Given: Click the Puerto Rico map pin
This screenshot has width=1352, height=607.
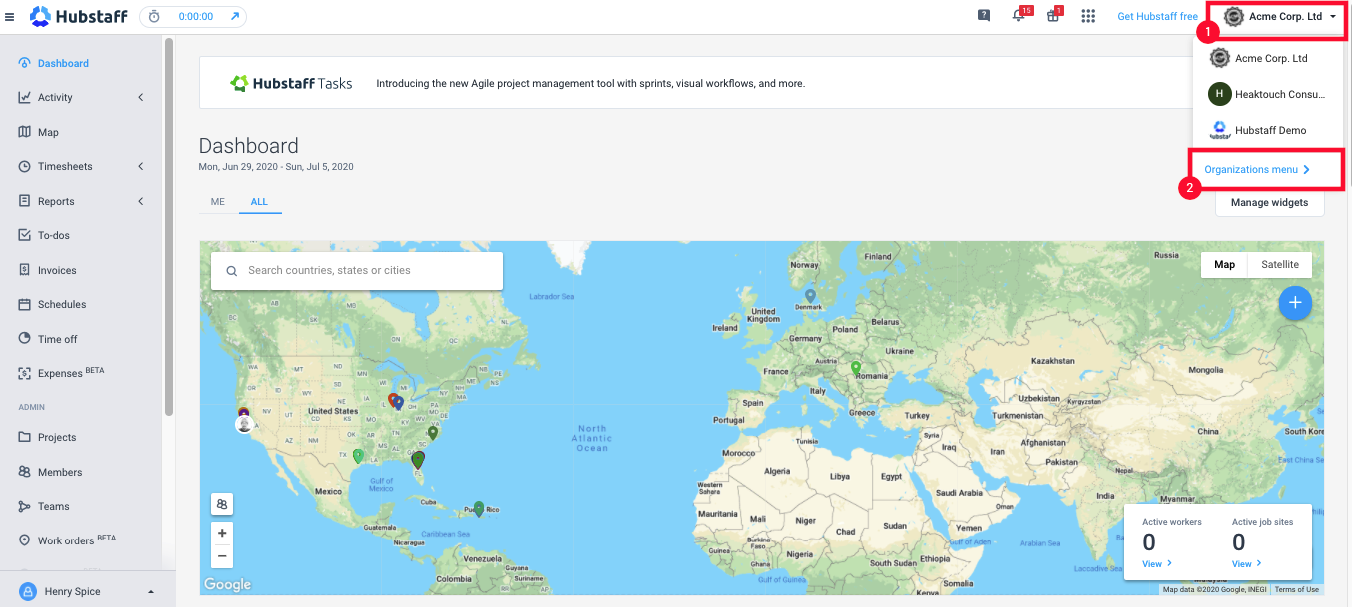Looking at the screenshot, I should [x=479, y=509].
